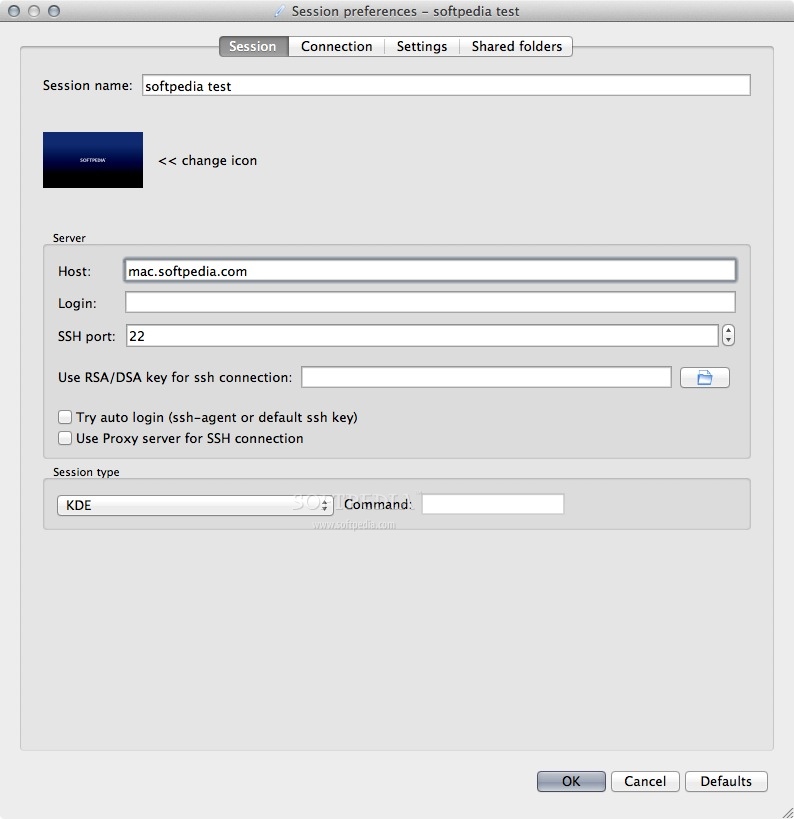Click the pencil icon in title bar

click(x=281, y=11)
